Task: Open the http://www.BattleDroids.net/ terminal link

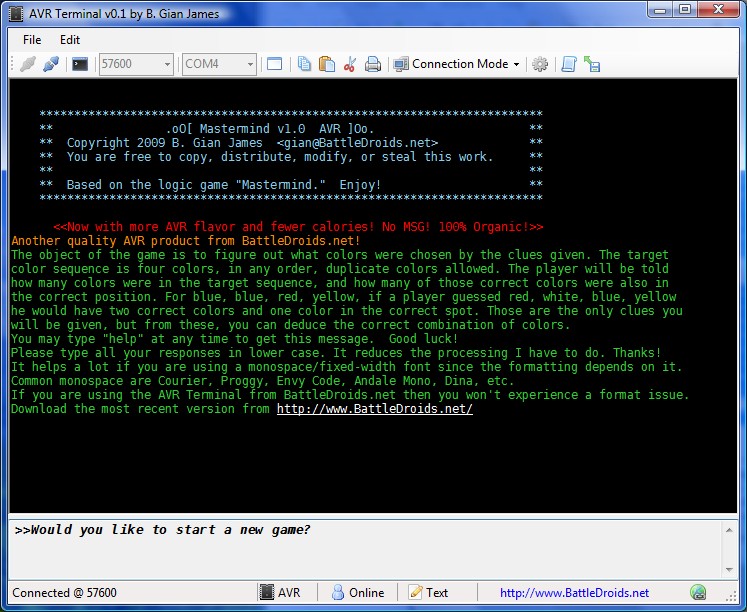Action: pos(374,409)
